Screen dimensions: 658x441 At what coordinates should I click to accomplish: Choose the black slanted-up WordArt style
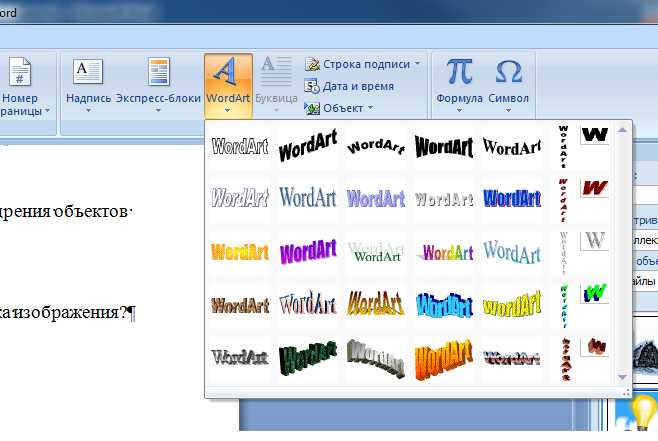point(308,147)
